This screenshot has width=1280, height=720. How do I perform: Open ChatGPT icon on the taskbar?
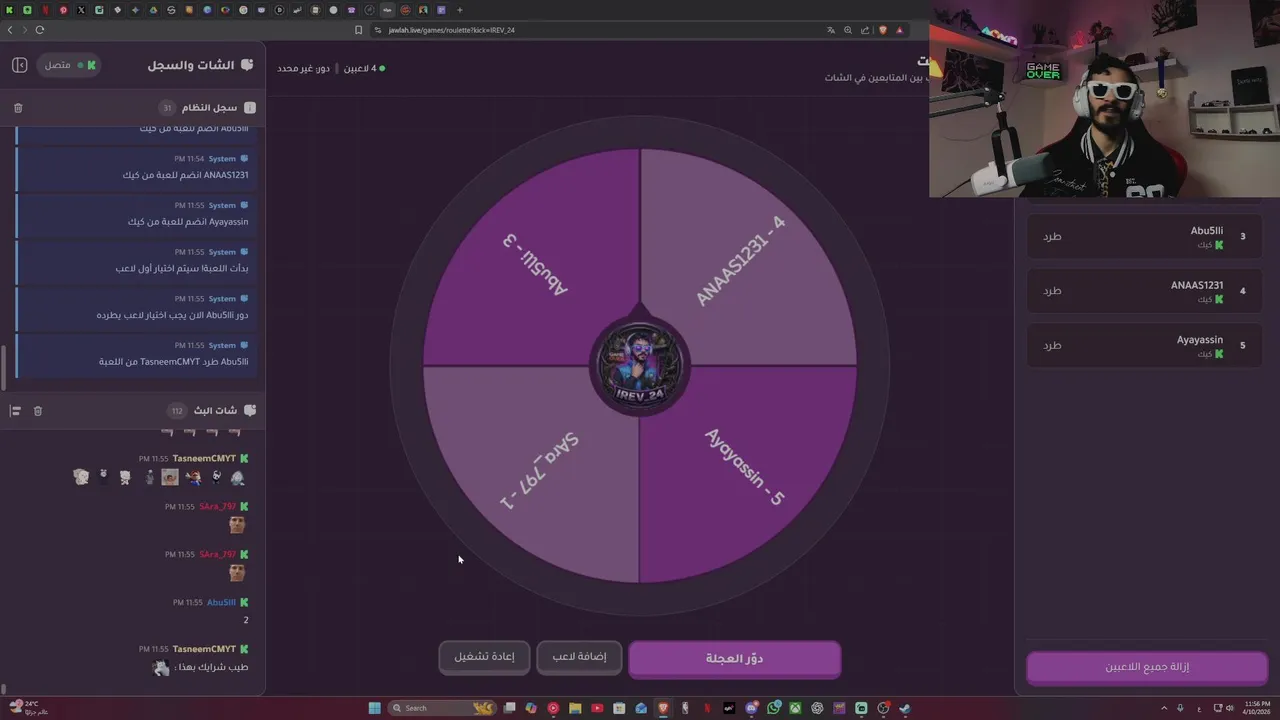(x=817, y=708)
